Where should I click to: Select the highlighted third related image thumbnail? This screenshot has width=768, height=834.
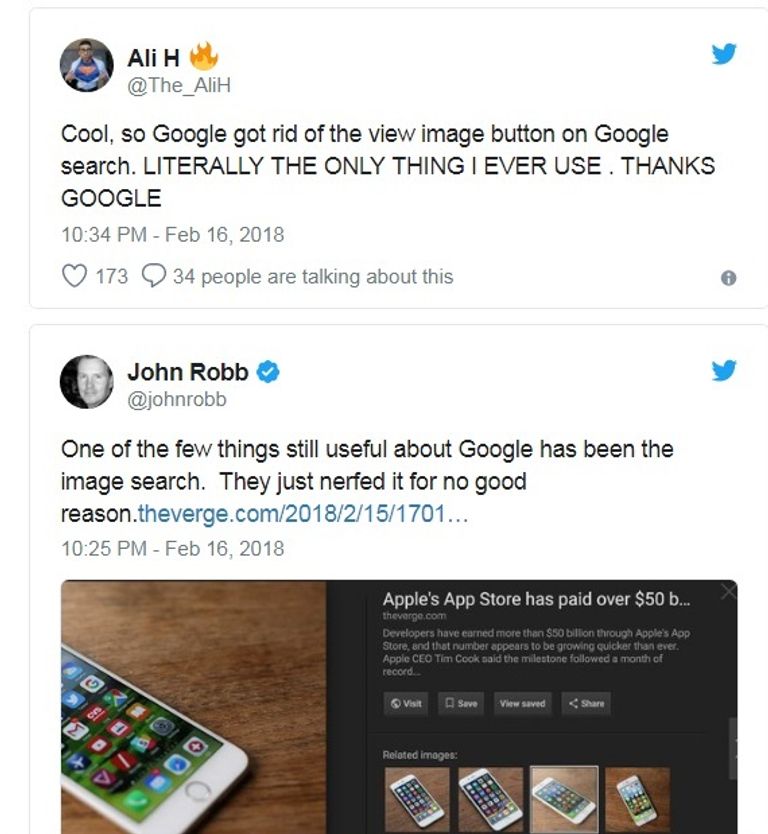click(564, 799)
